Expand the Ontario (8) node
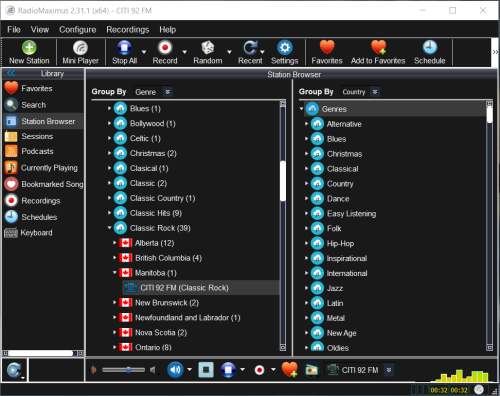 pos(114,347)
